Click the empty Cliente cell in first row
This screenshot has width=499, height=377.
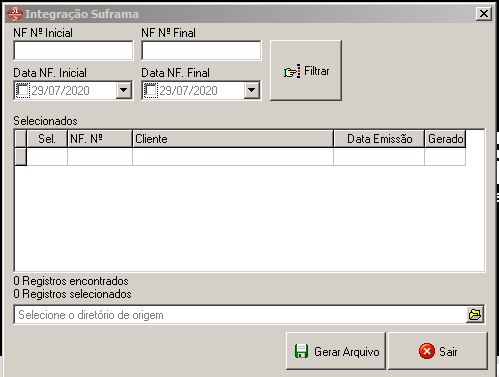233,157
